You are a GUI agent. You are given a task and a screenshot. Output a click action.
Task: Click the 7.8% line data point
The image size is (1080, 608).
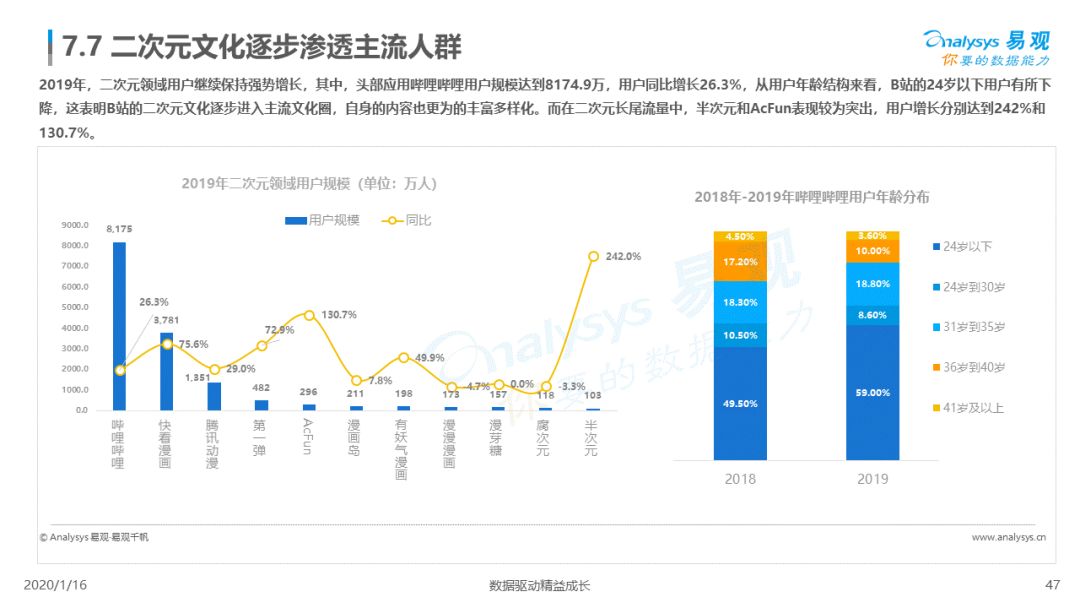pyautogui.click(x=356, y=380)
